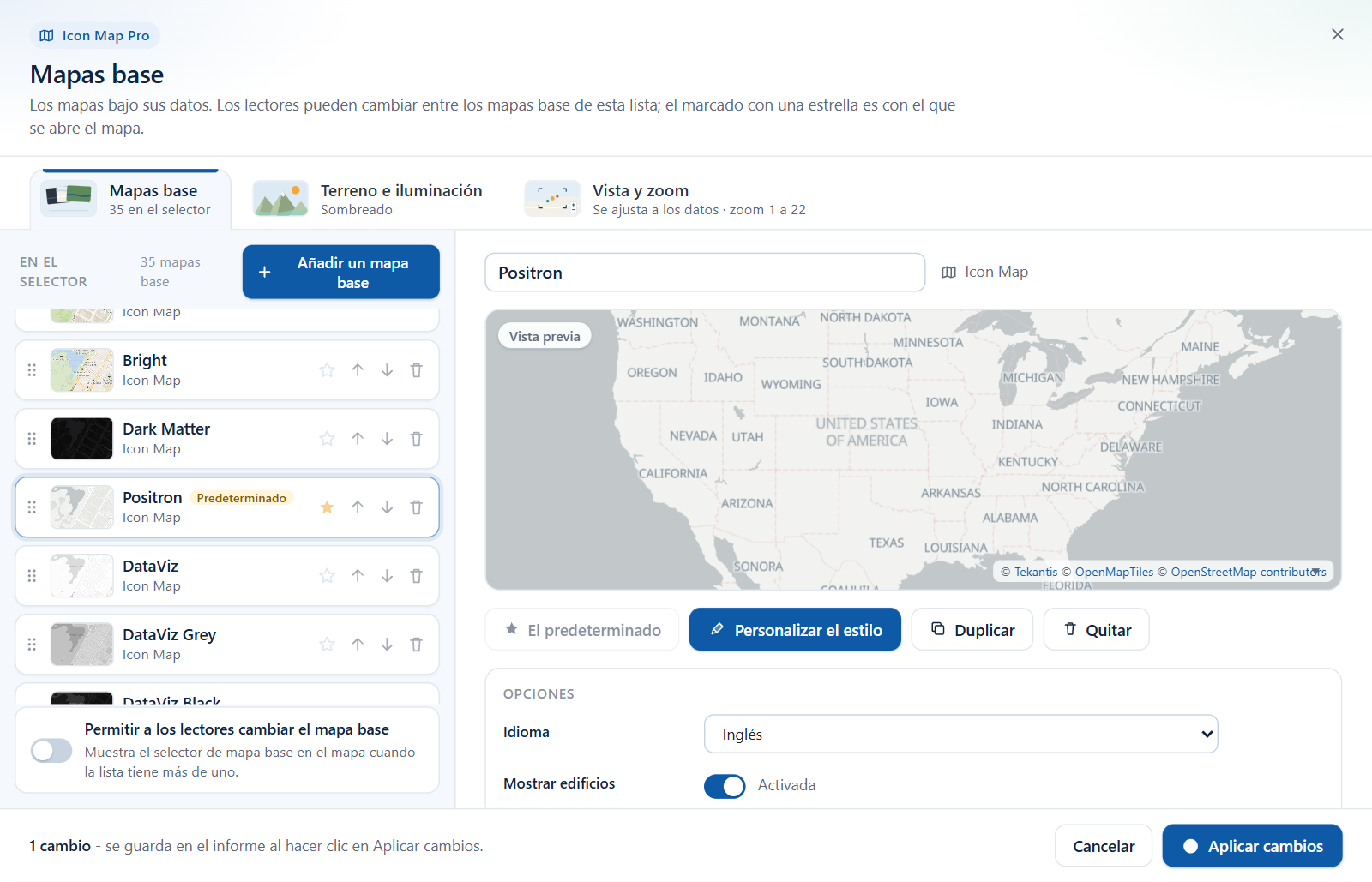Move Bright basemap up
Screen dimensions: 1372x882
tap(358, 370)
